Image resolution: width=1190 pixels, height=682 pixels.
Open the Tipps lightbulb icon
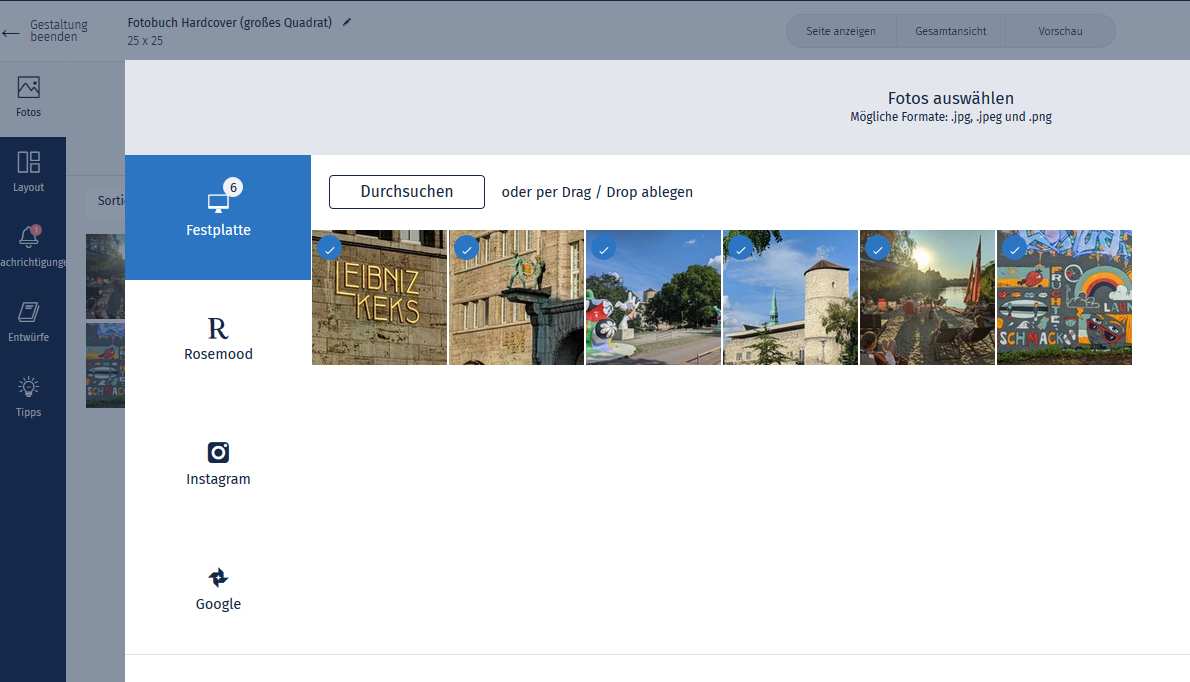click(28, 387)
